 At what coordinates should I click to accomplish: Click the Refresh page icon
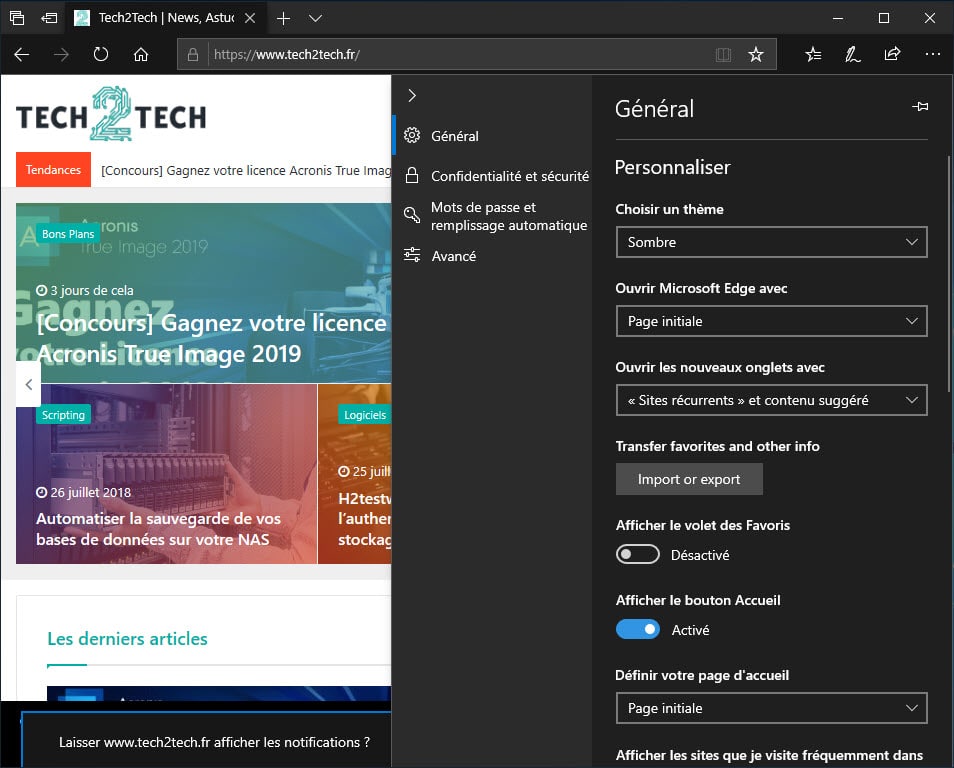pyautogui.click(x=101, y=55)
